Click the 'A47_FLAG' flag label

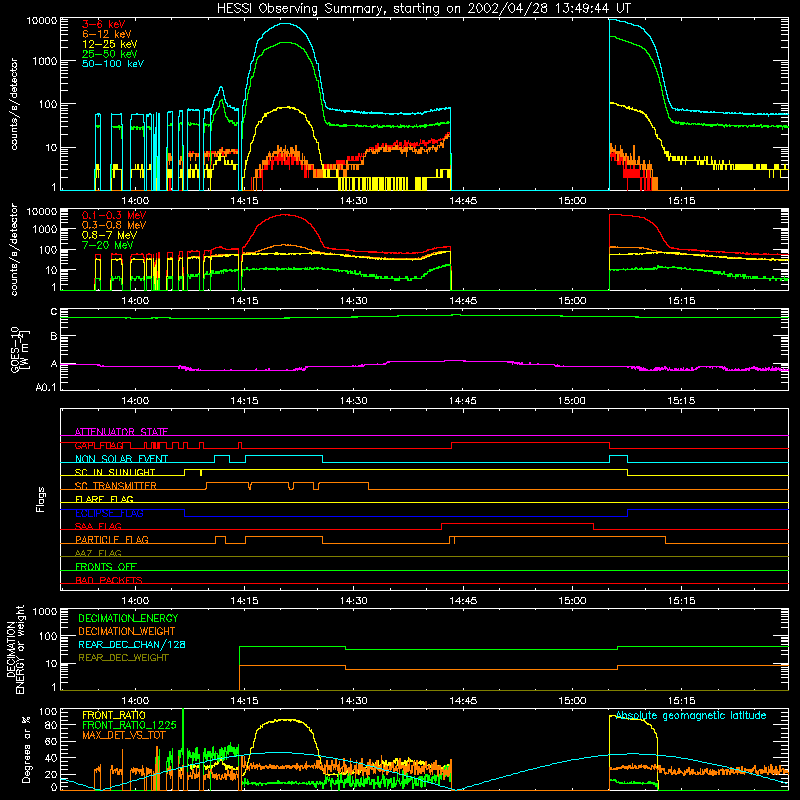coord(98,553)
